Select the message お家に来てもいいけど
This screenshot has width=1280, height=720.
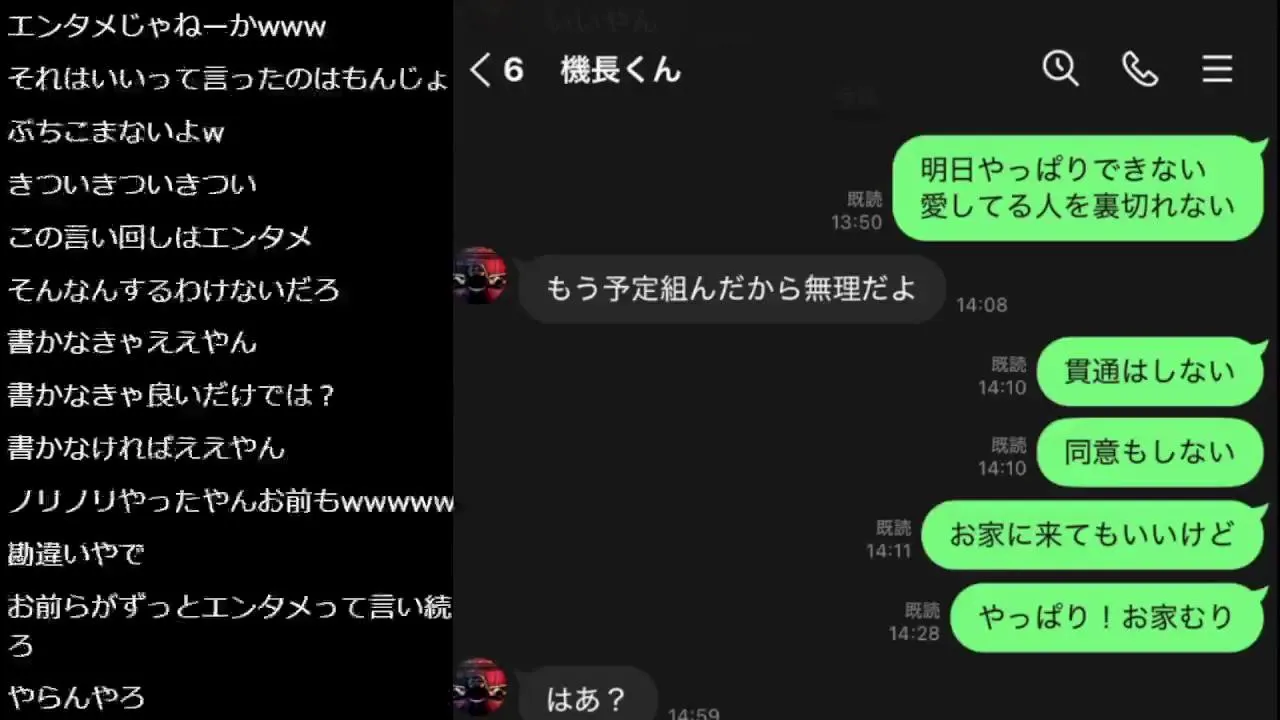pyautogui.click(x=1093, y=535)
